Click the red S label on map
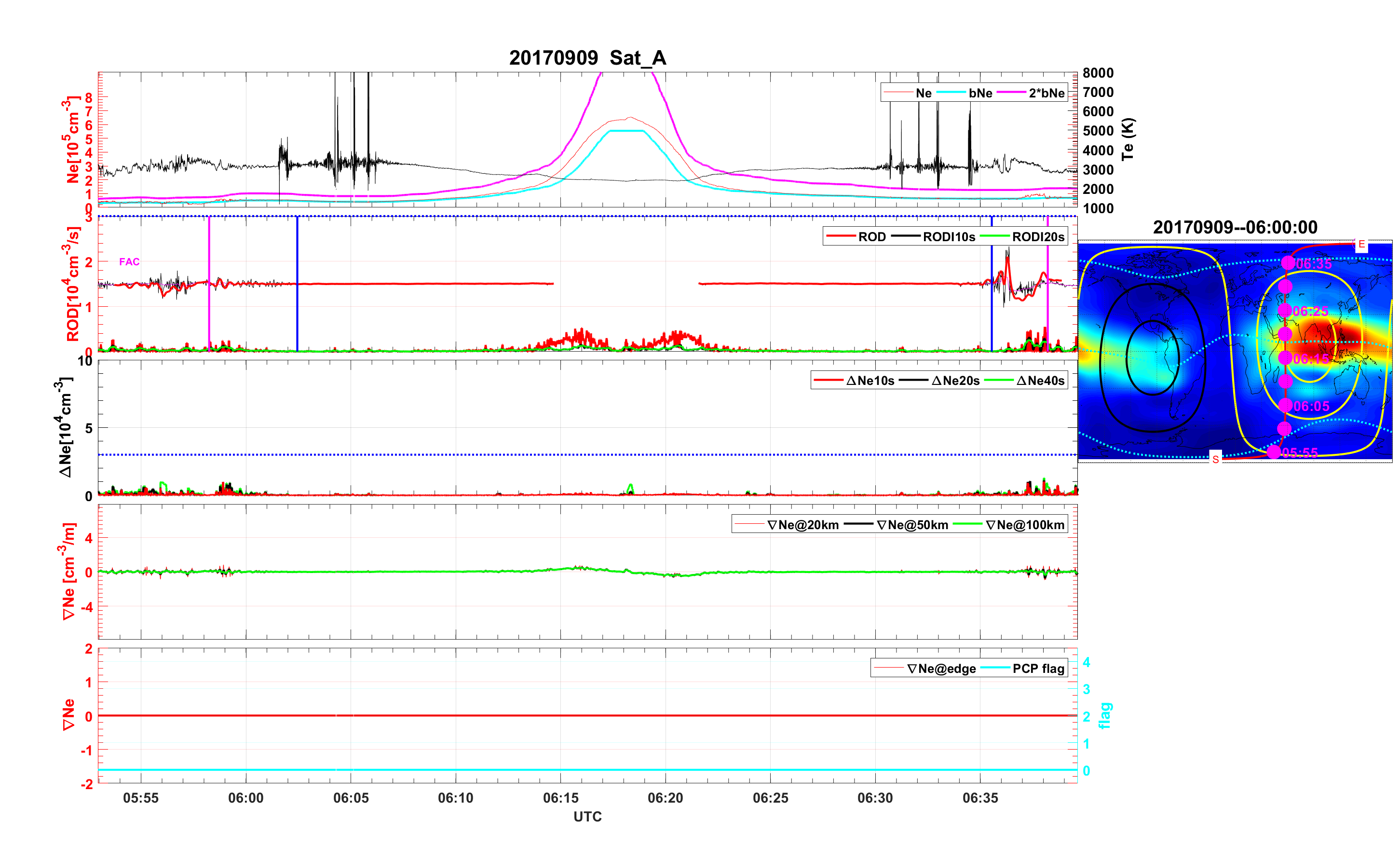Viewport: 1400px width, 847px height. click(x=1215, y=459)
